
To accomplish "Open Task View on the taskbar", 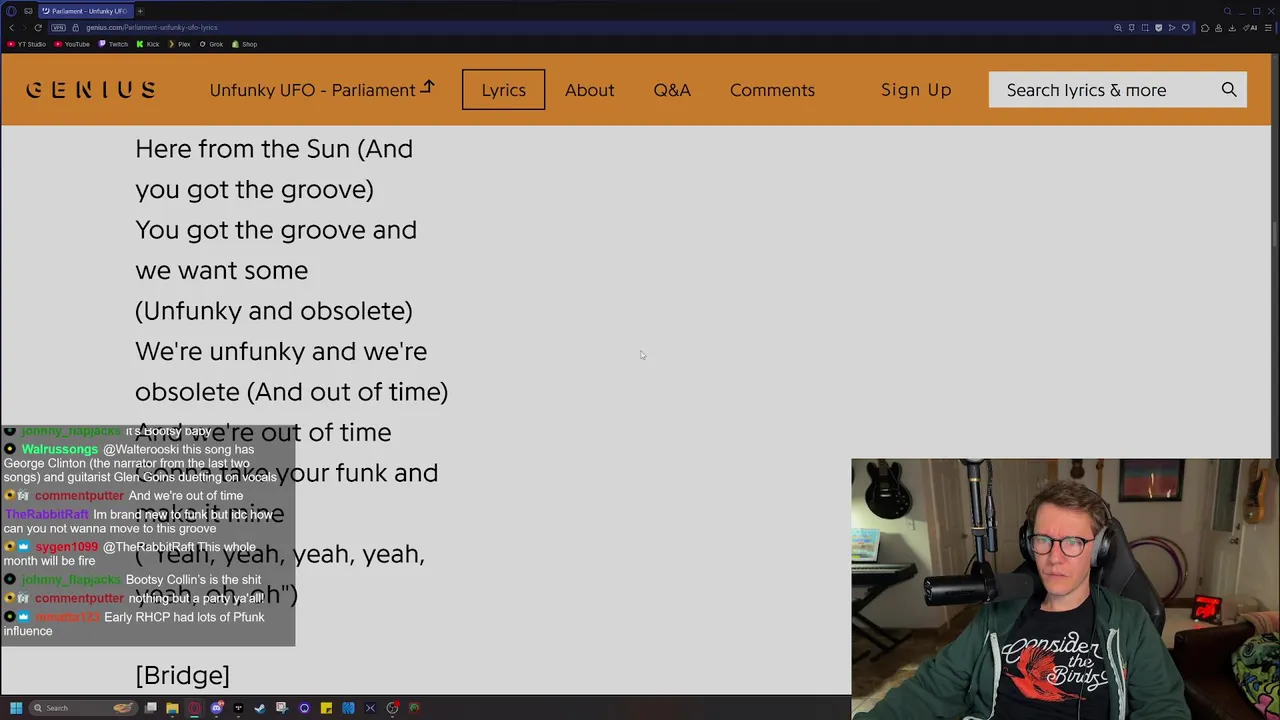I will [x=150, y=708].
